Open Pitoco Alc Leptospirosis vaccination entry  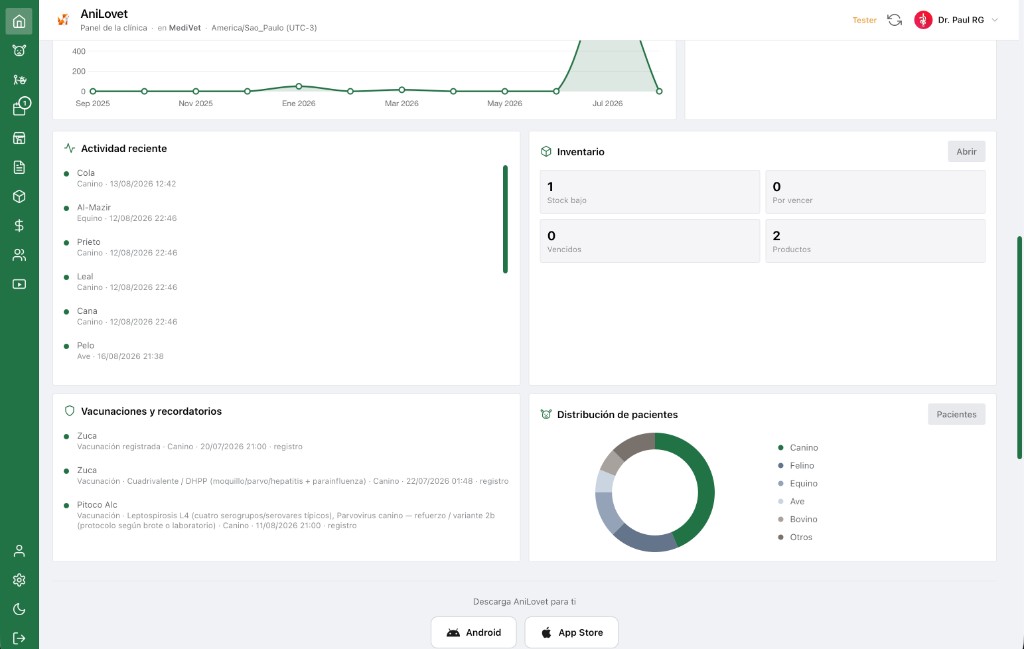286,514
